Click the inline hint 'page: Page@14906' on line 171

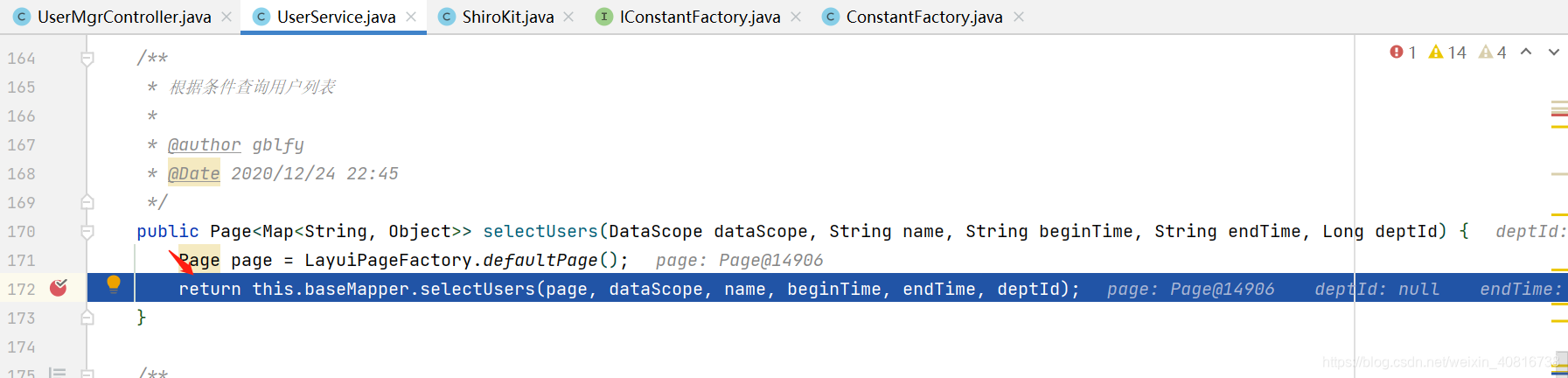(x=739, y=260)
